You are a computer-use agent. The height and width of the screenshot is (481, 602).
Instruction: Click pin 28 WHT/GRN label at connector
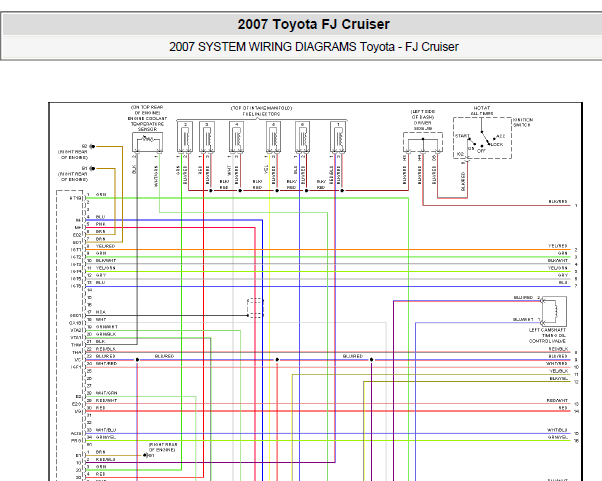click(106, 393)
